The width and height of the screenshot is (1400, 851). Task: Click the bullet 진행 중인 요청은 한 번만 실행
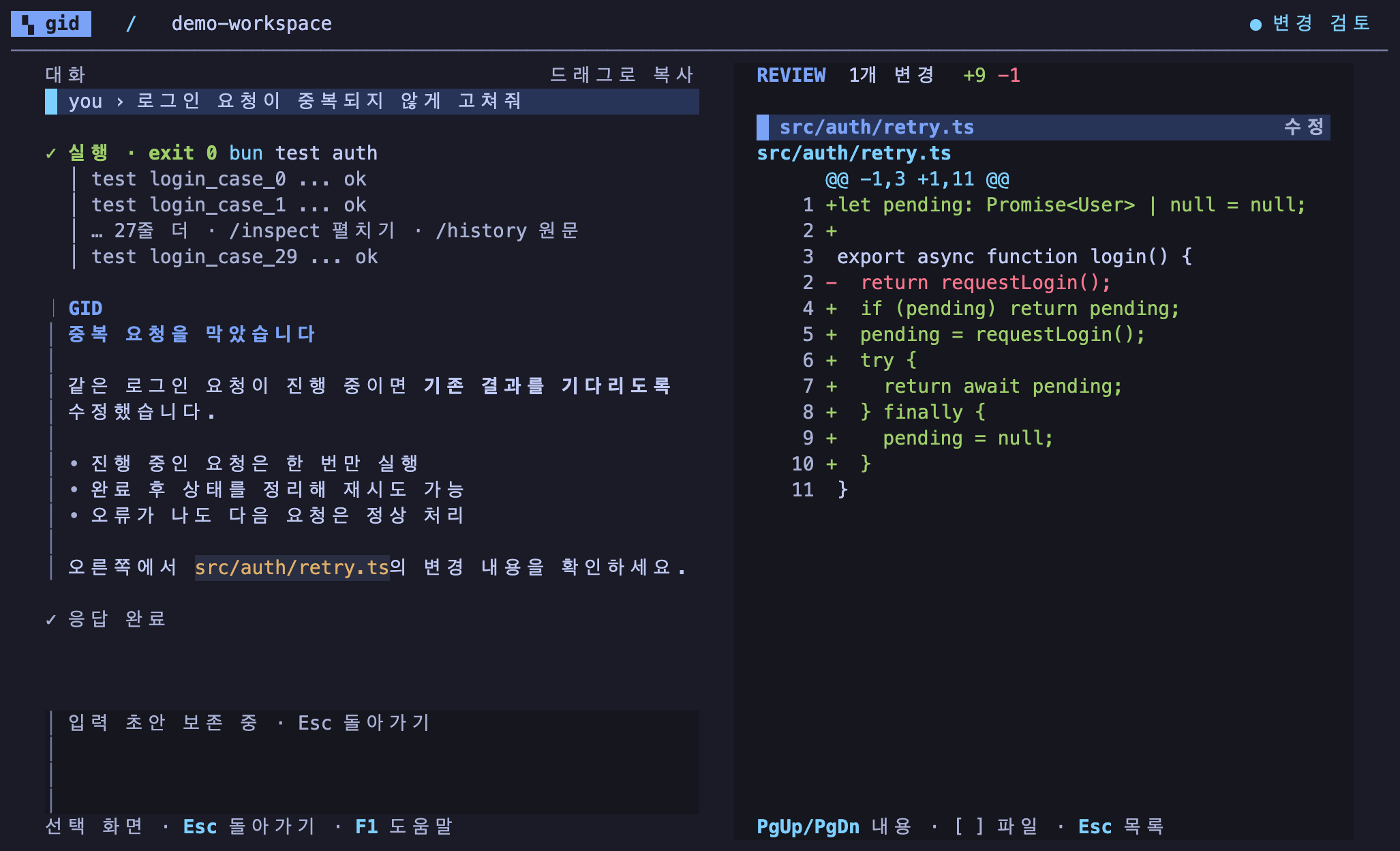[244, 464]
